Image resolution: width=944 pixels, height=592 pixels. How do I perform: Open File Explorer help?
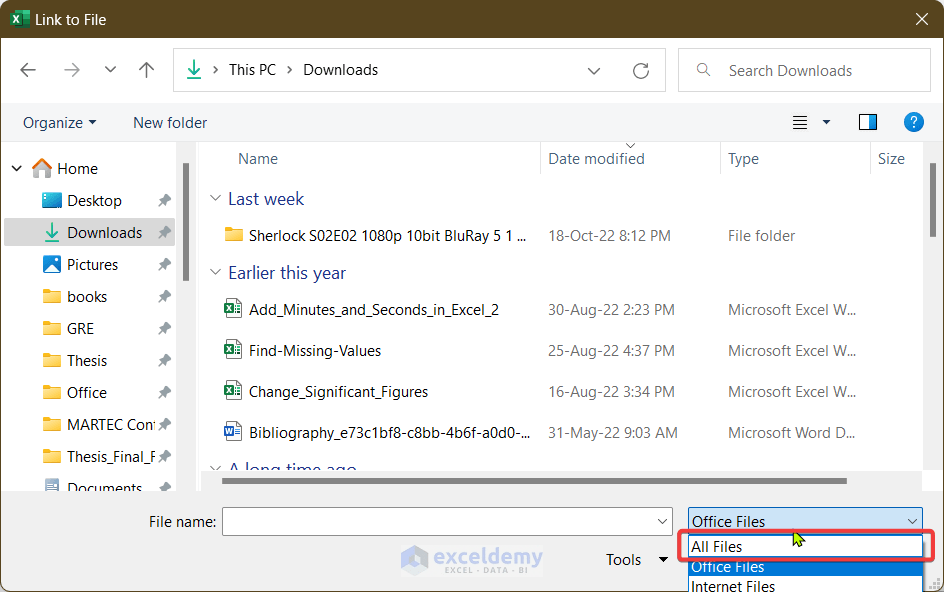coord(913,122)
